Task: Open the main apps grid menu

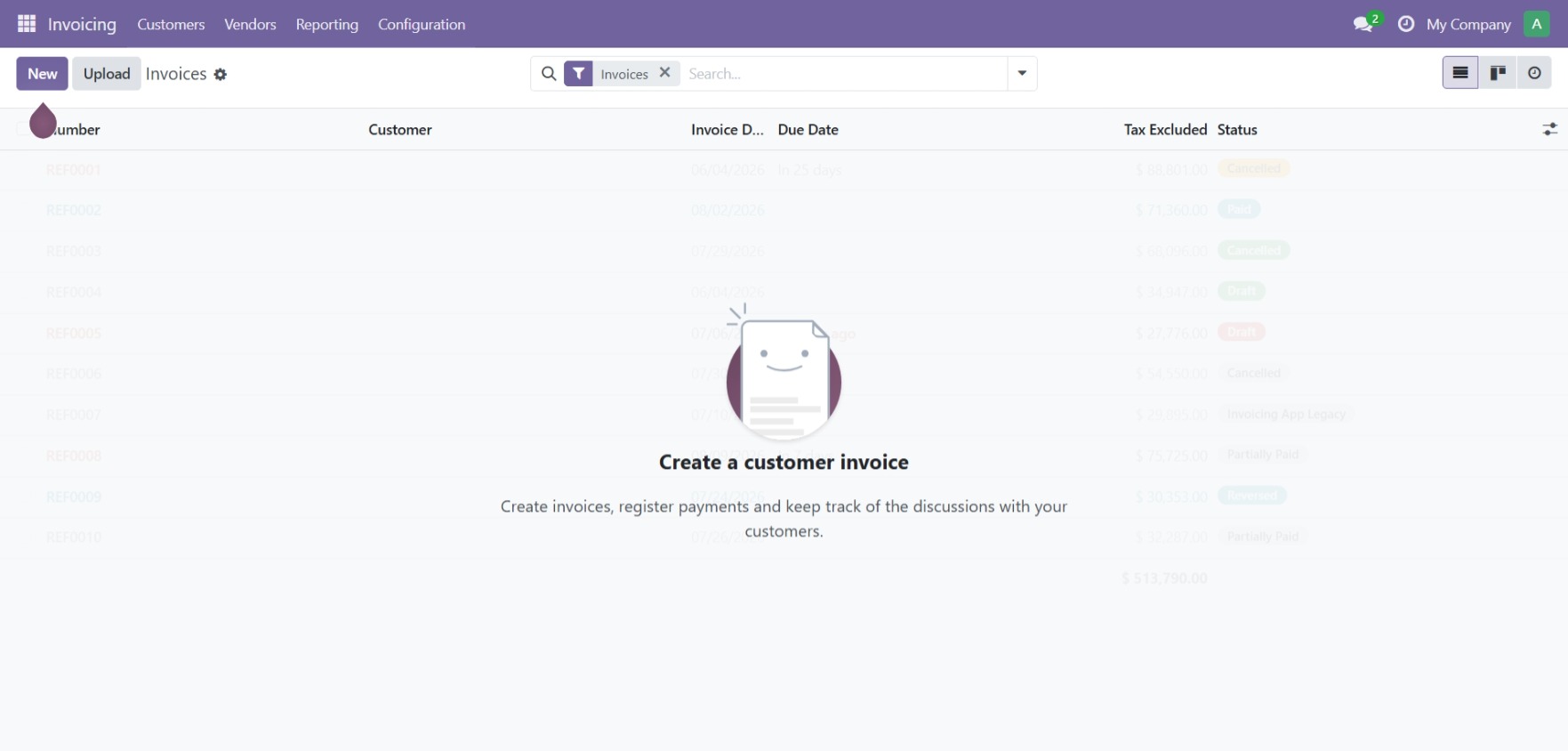Action: point(27,24)
